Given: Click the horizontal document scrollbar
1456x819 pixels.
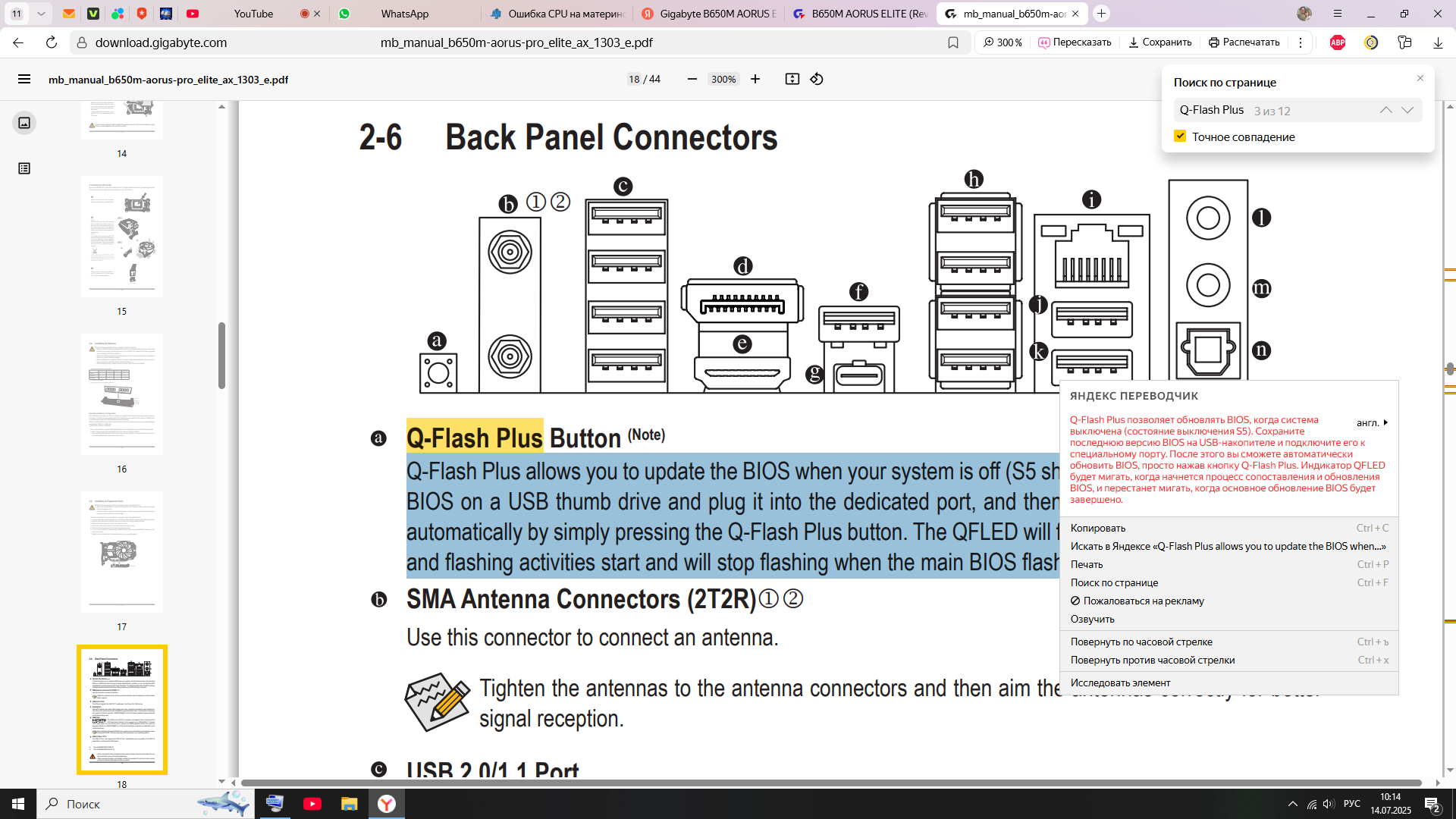Looking at the screenshot, I should pos(831,783).
